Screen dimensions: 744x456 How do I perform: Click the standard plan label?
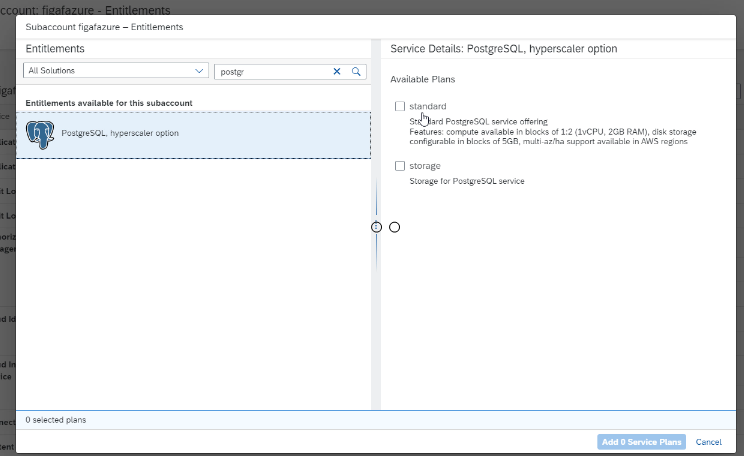(428, 106)
